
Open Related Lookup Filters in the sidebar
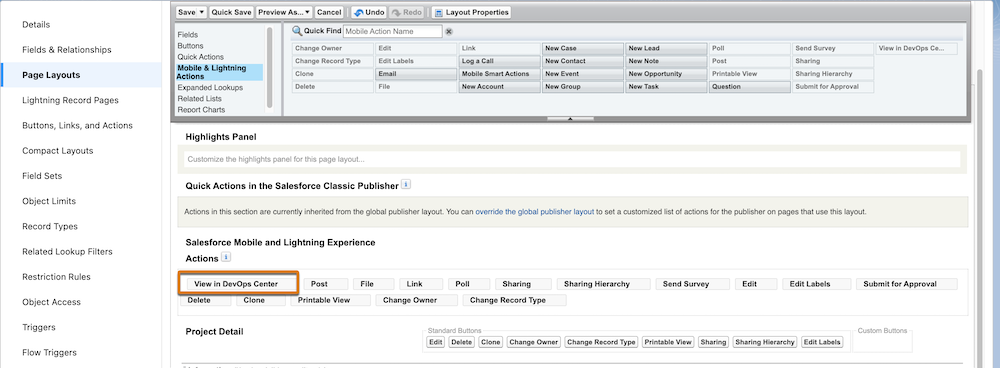tap(67, 251)
